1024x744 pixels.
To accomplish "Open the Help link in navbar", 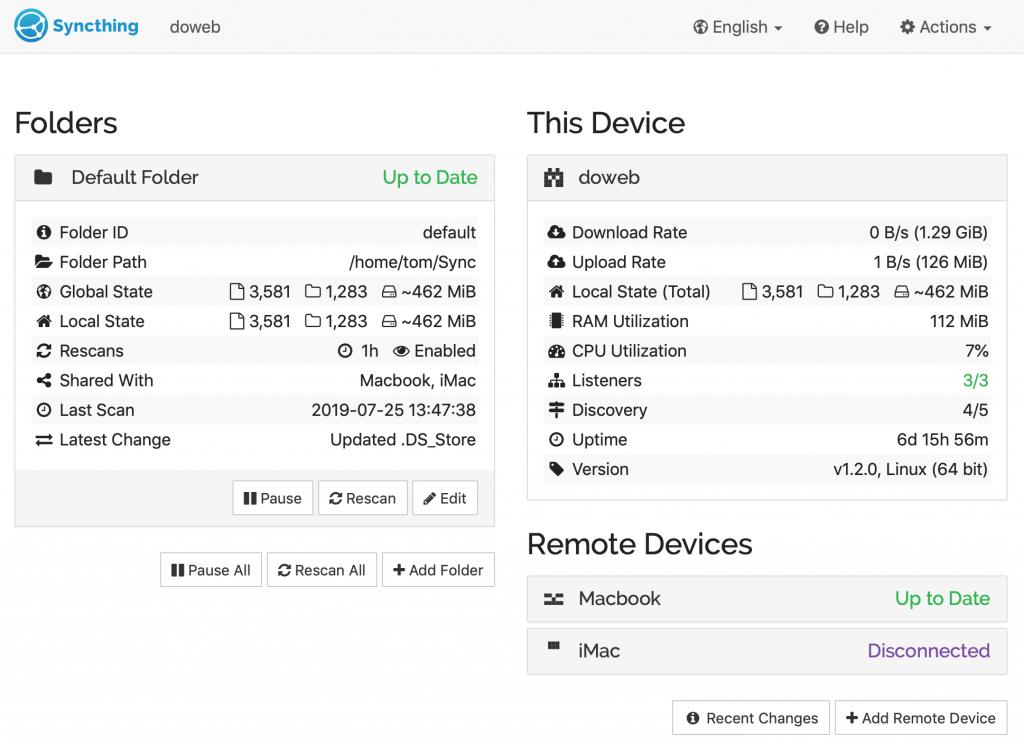I will coord(841,27).
